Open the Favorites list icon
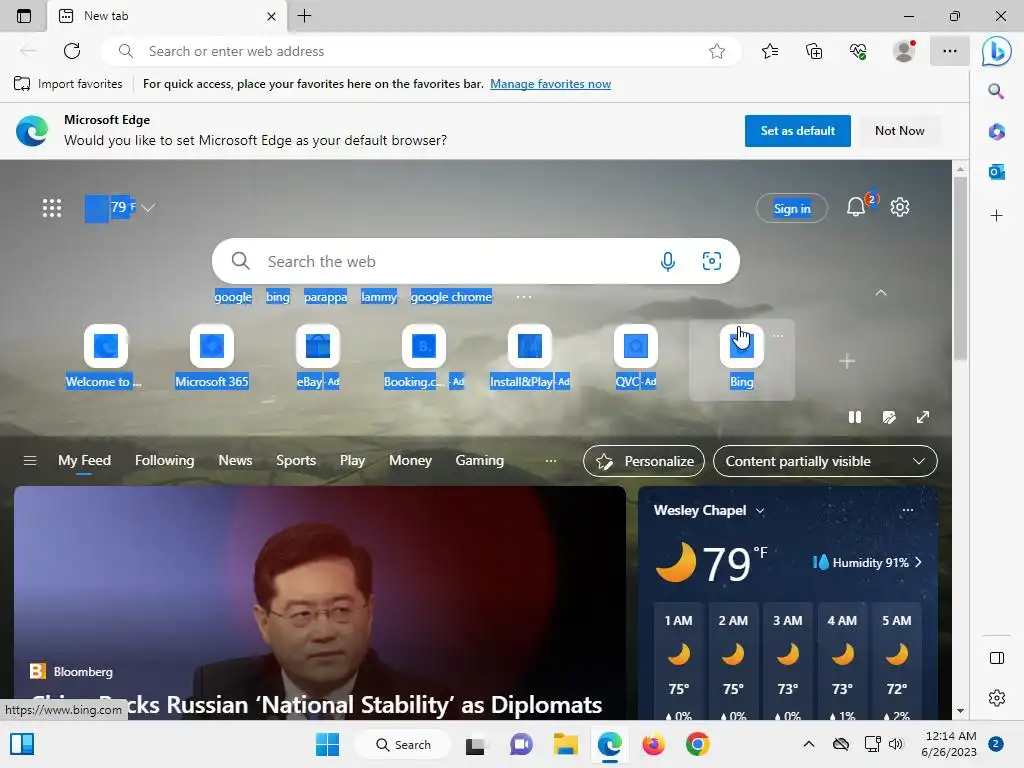The image size is (1024, 768). [x=770, y=51]
